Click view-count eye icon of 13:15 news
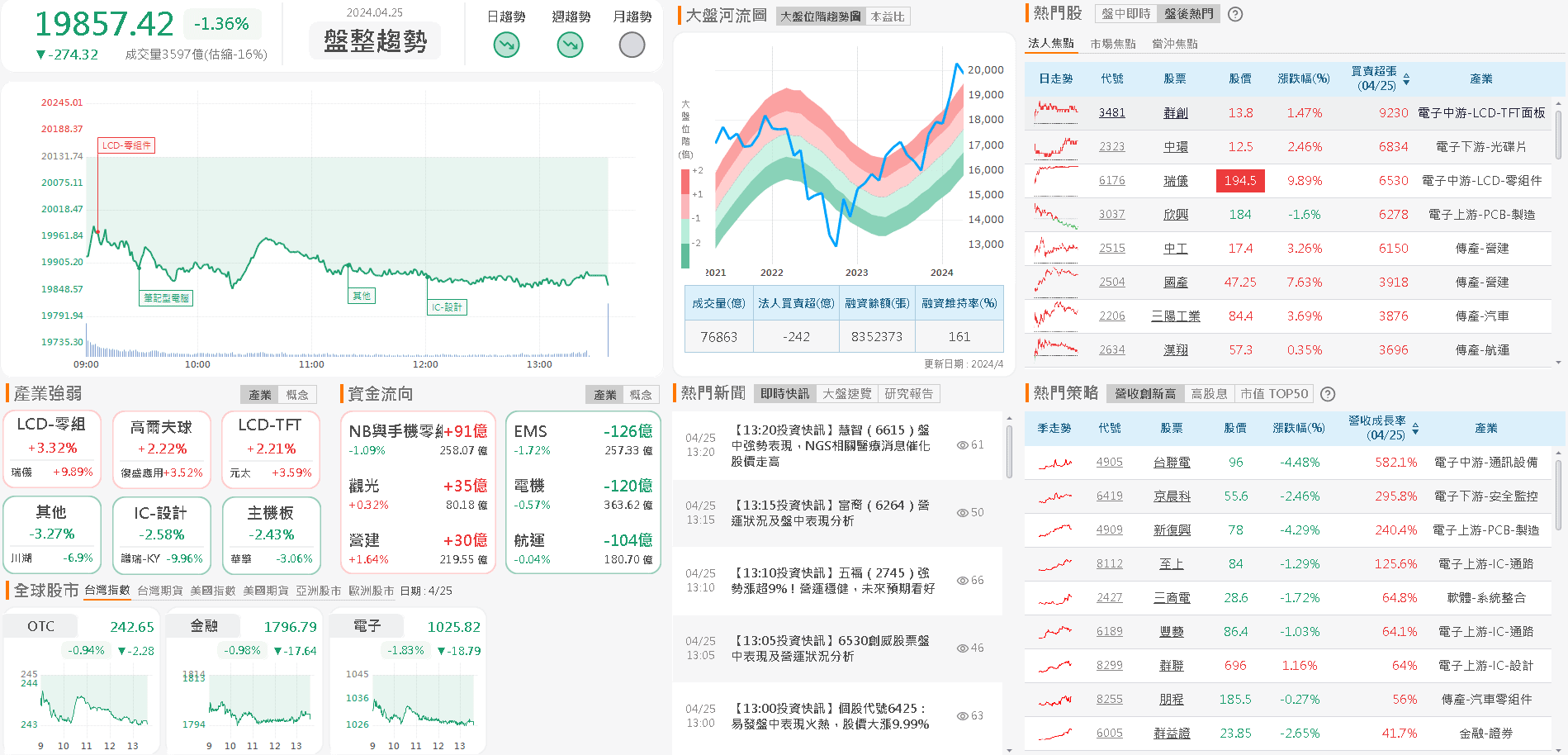The height and width of the screenshot is (755, 1568). tap(962, 513)
